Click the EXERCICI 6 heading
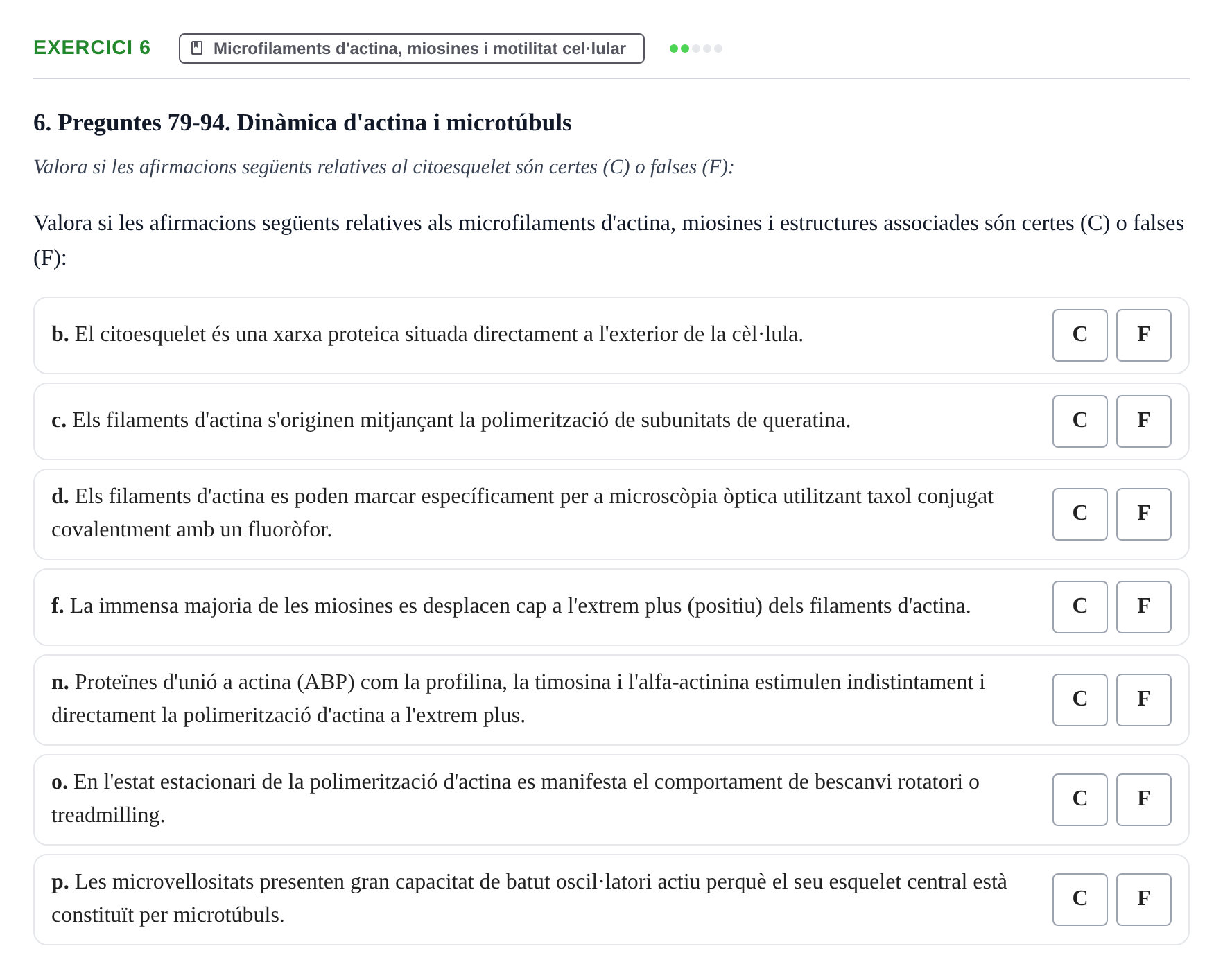 (x=92, y=48)
